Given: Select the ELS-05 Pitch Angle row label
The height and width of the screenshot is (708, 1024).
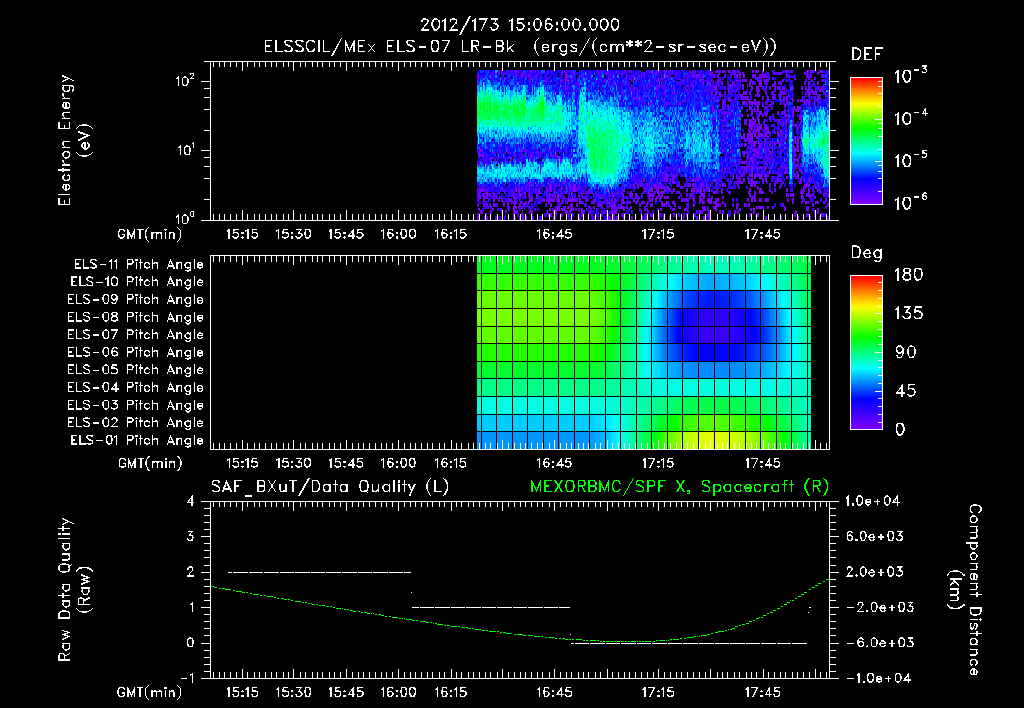Looking at the screenshot, I should tap(135, 370).
